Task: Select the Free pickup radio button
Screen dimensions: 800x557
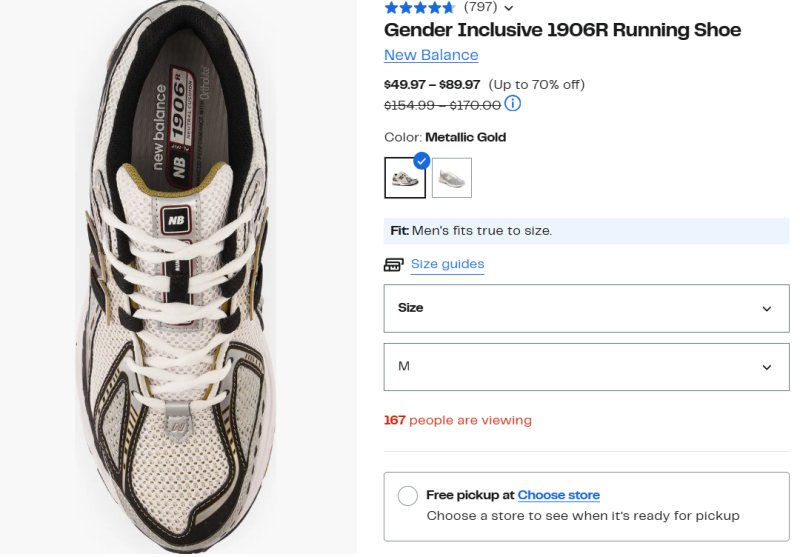Action: coord(408,496)
